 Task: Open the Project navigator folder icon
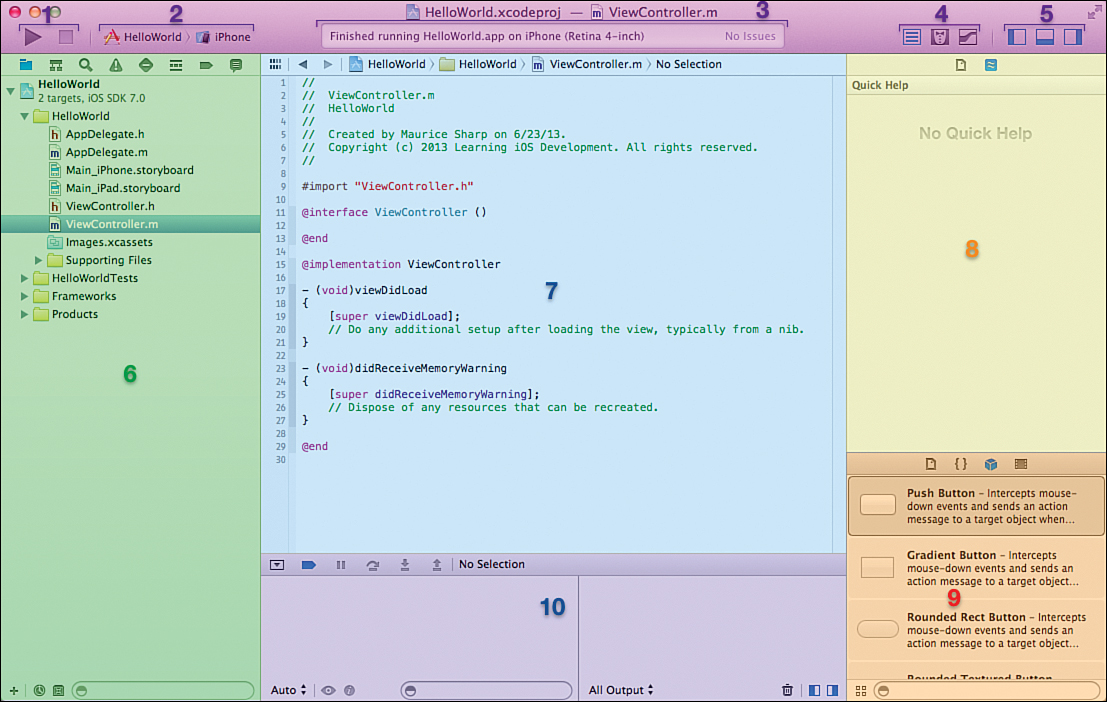[x=26, y=65]
